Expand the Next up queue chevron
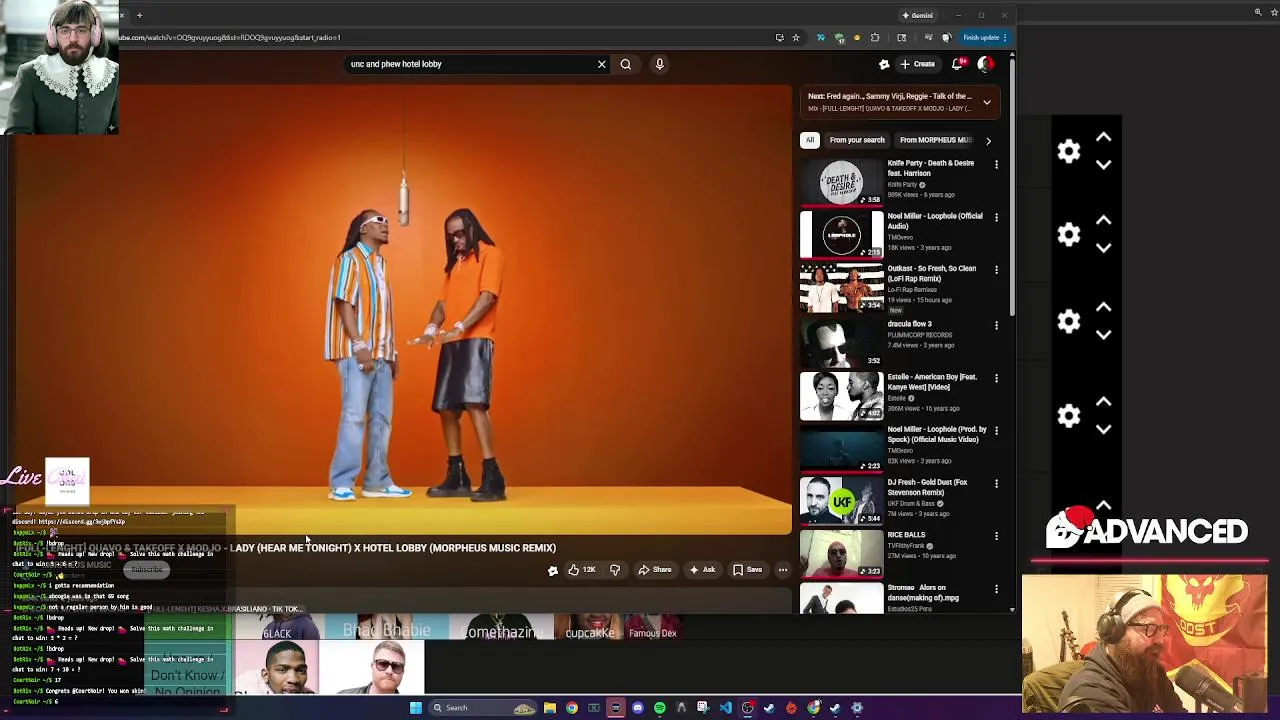 (x=986, y=102)
